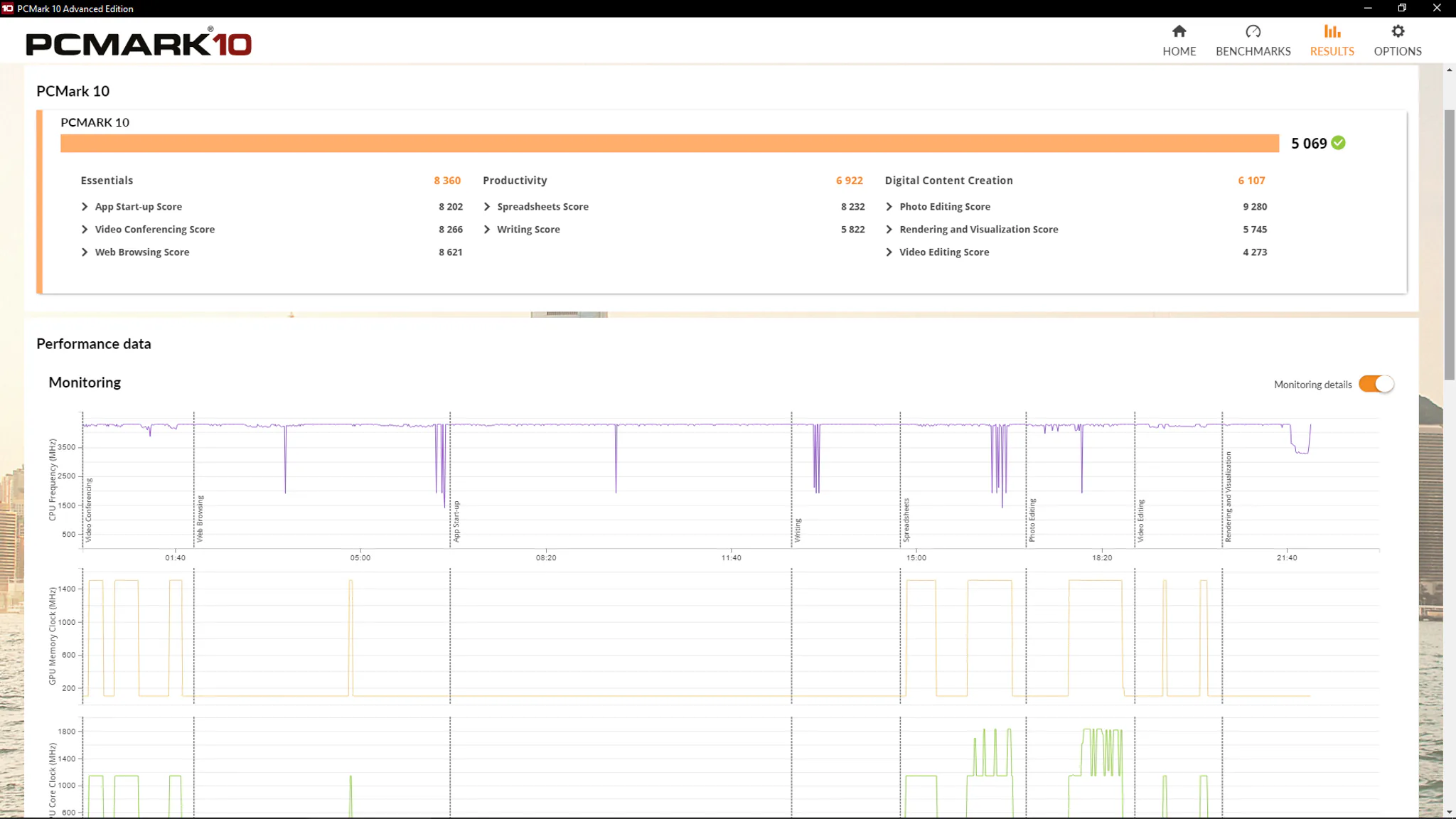Open the Benchmarks gauge icon

1253,31
